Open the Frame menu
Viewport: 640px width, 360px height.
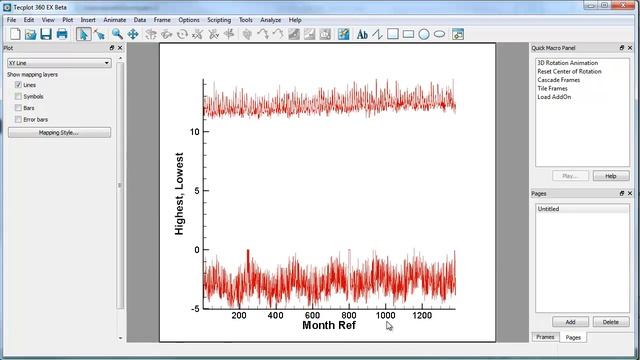tap(162, 20)
